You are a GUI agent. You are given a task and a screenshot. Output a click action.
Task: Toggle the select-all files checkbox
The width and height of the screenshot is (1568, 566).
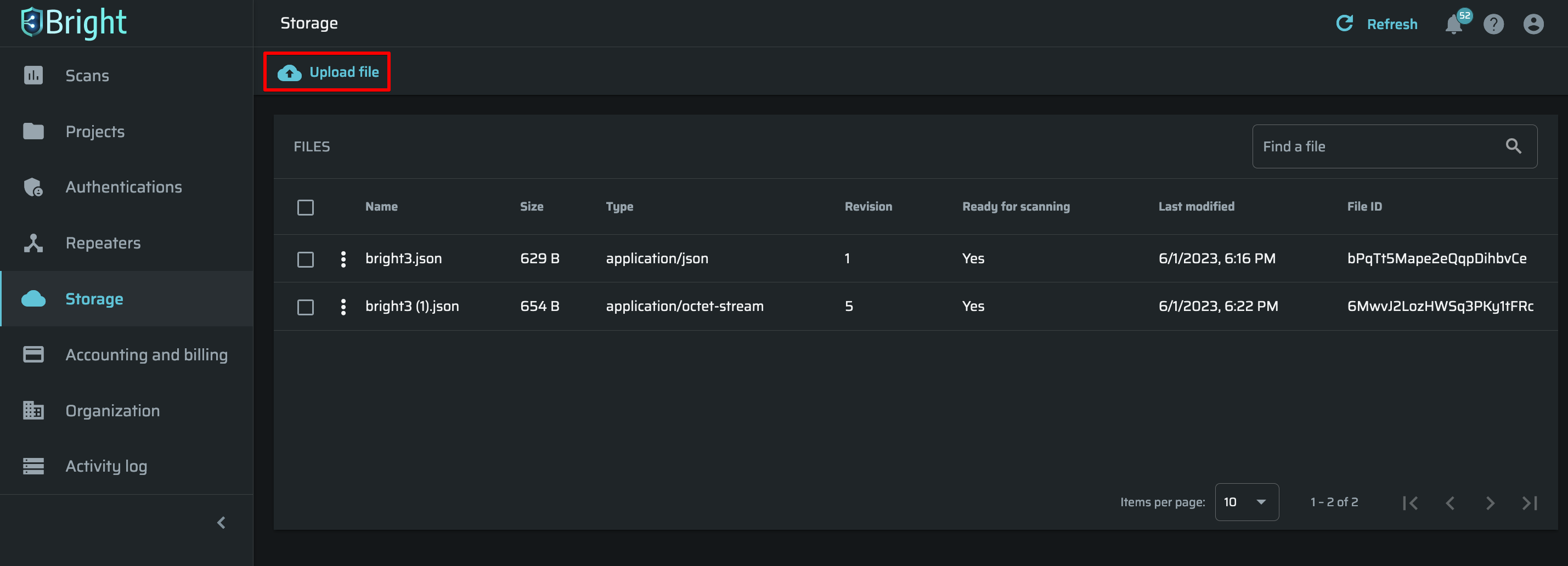[x=306, y=207]
